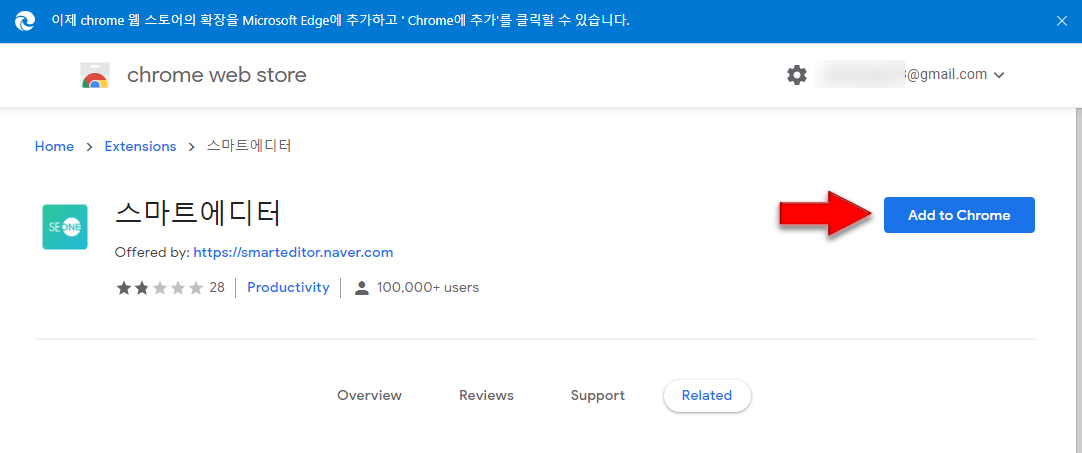Select the Related tab
This screenshot has width=1082, height=453.
(707, 396)
